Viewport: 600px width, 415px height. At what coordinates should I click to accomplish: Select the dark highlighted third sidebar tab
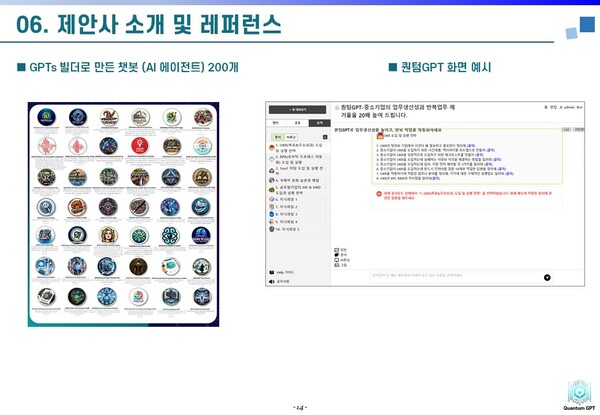tap(318, 122)
